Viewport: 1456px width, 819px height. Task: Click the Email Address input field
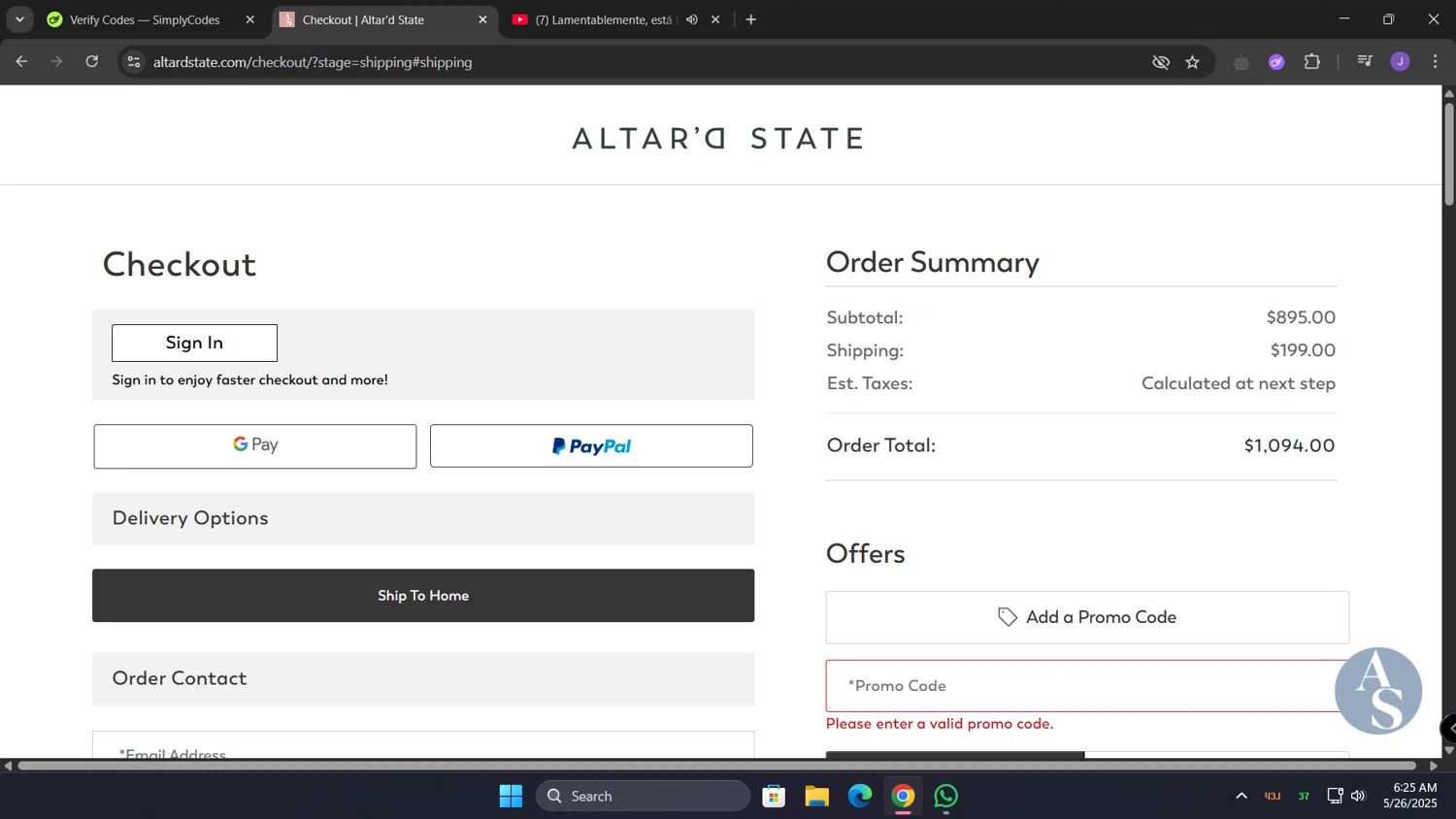423,745
